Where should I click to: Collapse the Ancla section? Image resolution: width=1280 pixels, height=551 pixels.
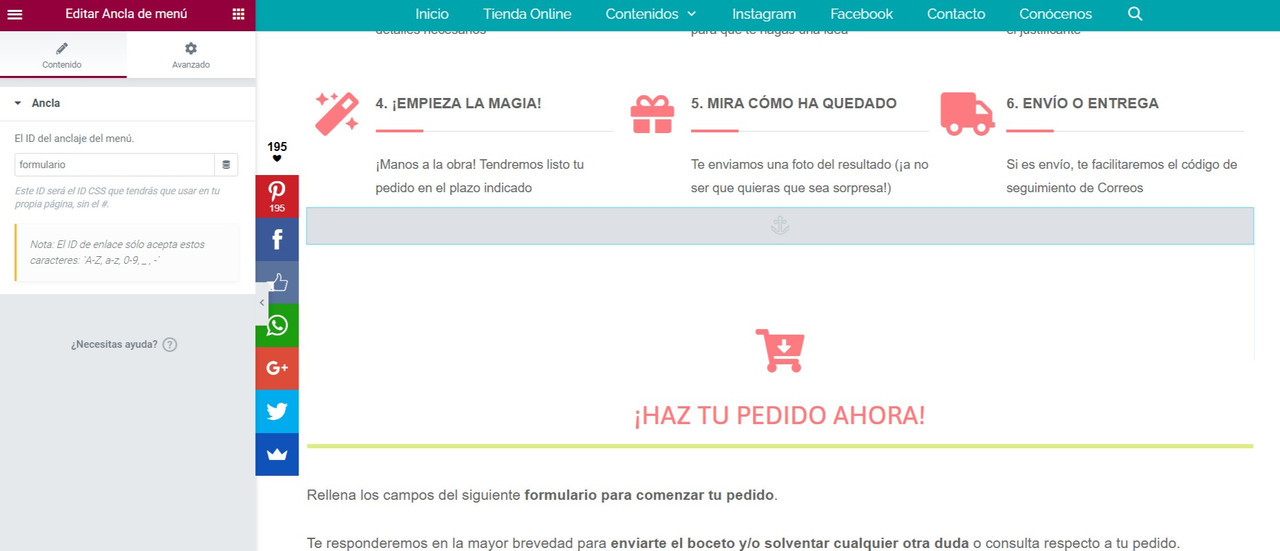127,103
